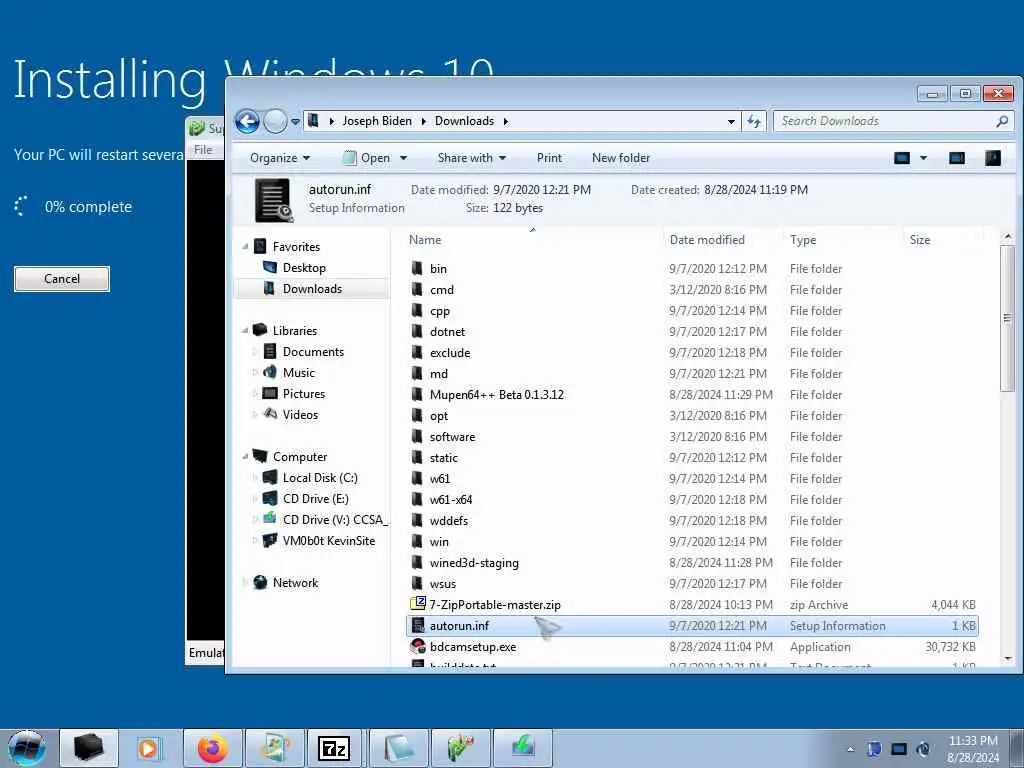Screen dimensions: 1024x768
Task: Select the Mupen64++ Beta 0.1.3.12 folder icon
Action: point(417,394)
